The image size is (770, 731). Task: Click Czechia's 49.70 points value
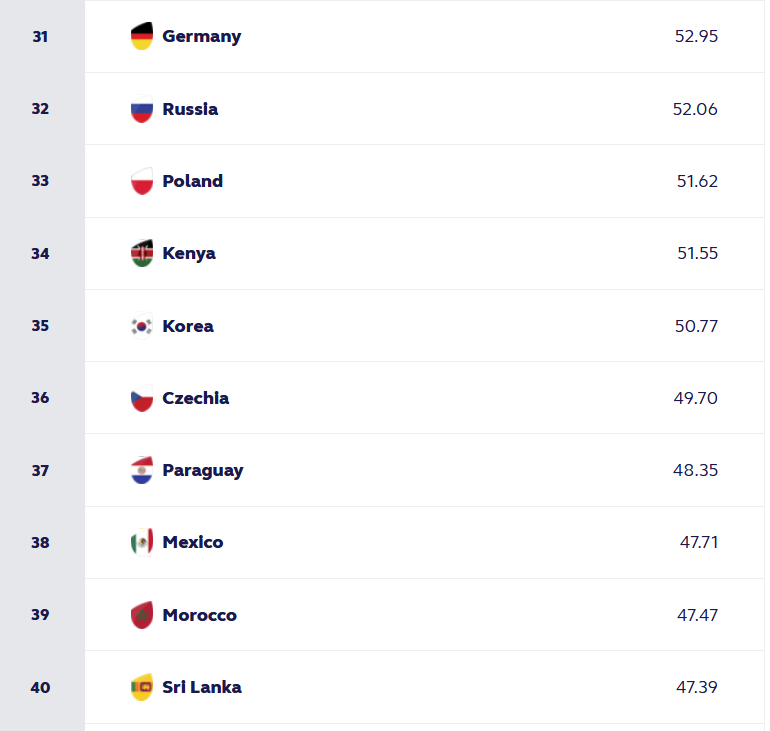pyautogui.click(x=695, y=398)
